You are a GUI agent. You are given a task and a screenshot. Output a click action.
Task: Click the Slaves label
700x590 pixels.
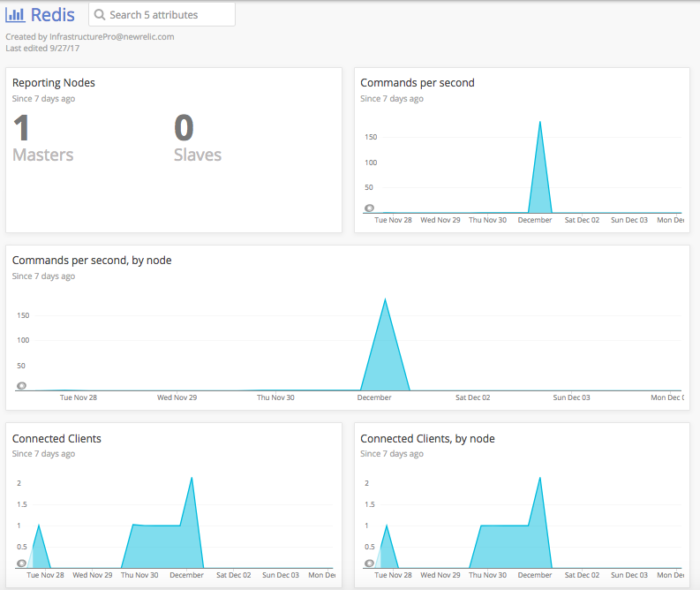point(198,155)
